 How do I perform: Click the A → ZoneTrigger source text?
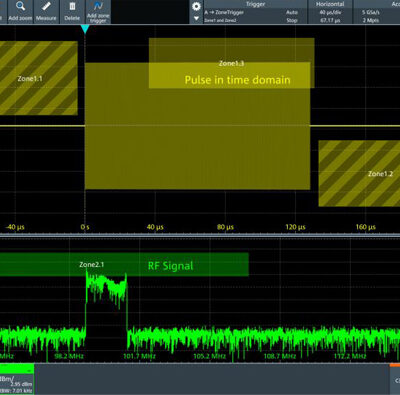[x=224, y=12]
